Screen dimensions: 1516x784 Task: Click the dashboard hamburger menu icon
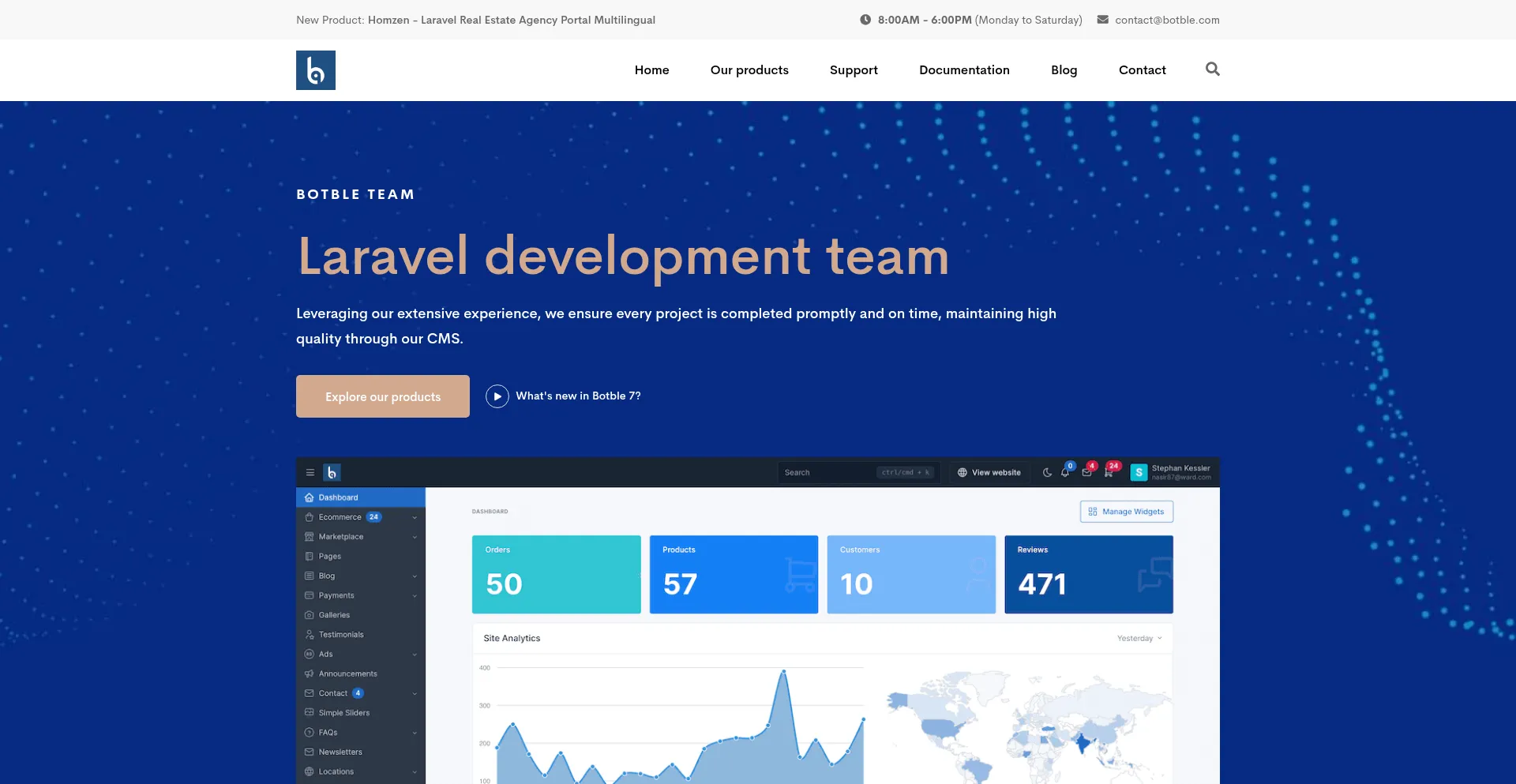click(310, 473)
